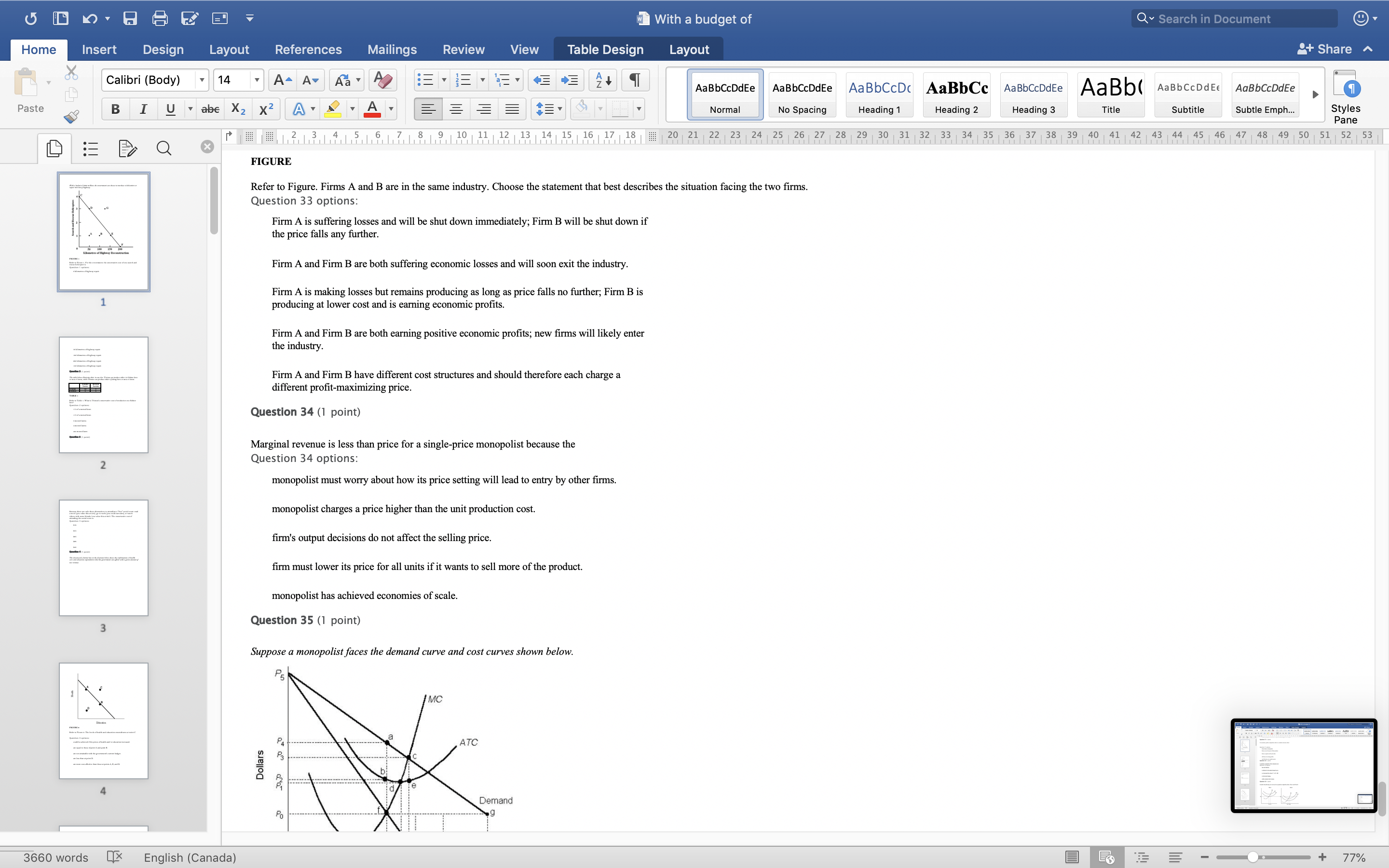
Task: Expand the styles gallery arrow
Action: pyautogui.click(x=1315, y=94)
